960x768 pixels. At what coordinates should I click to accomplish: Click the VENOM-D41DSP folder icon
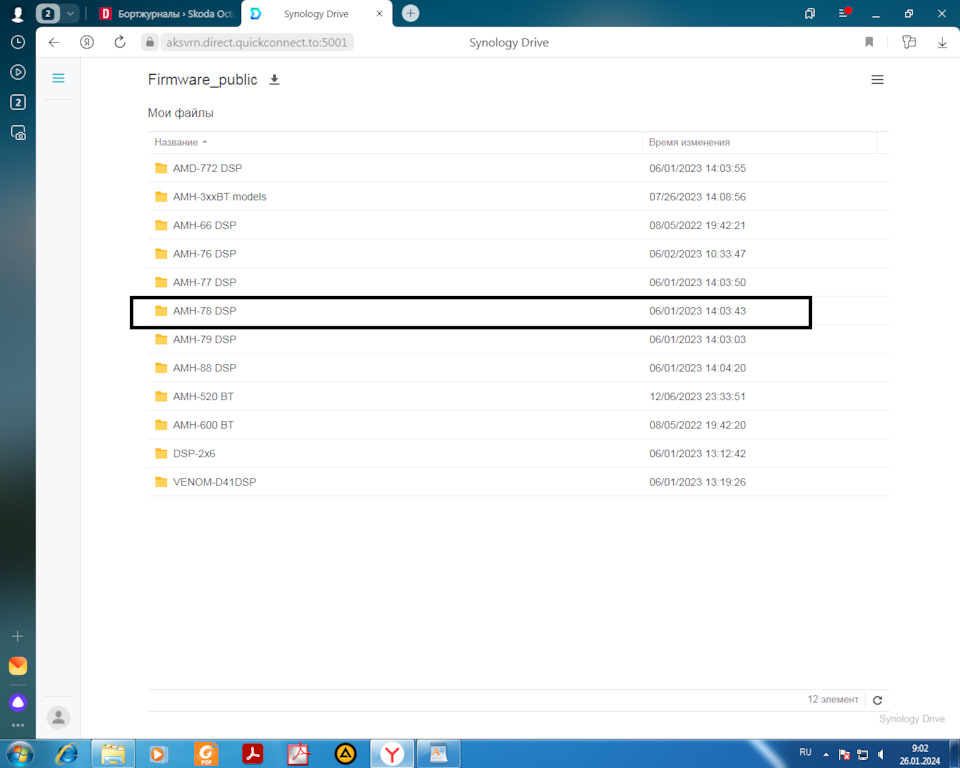tap(161, 482)
